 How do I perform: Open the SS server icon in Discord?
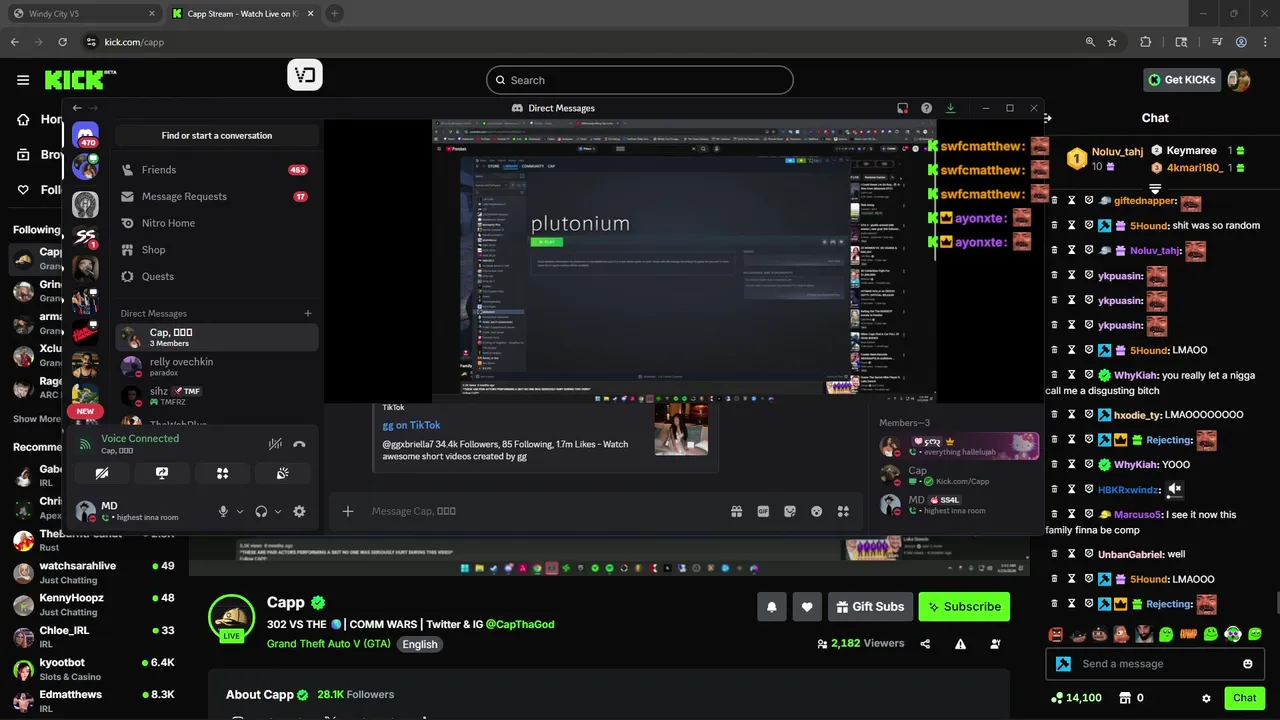tap(85, 237)
